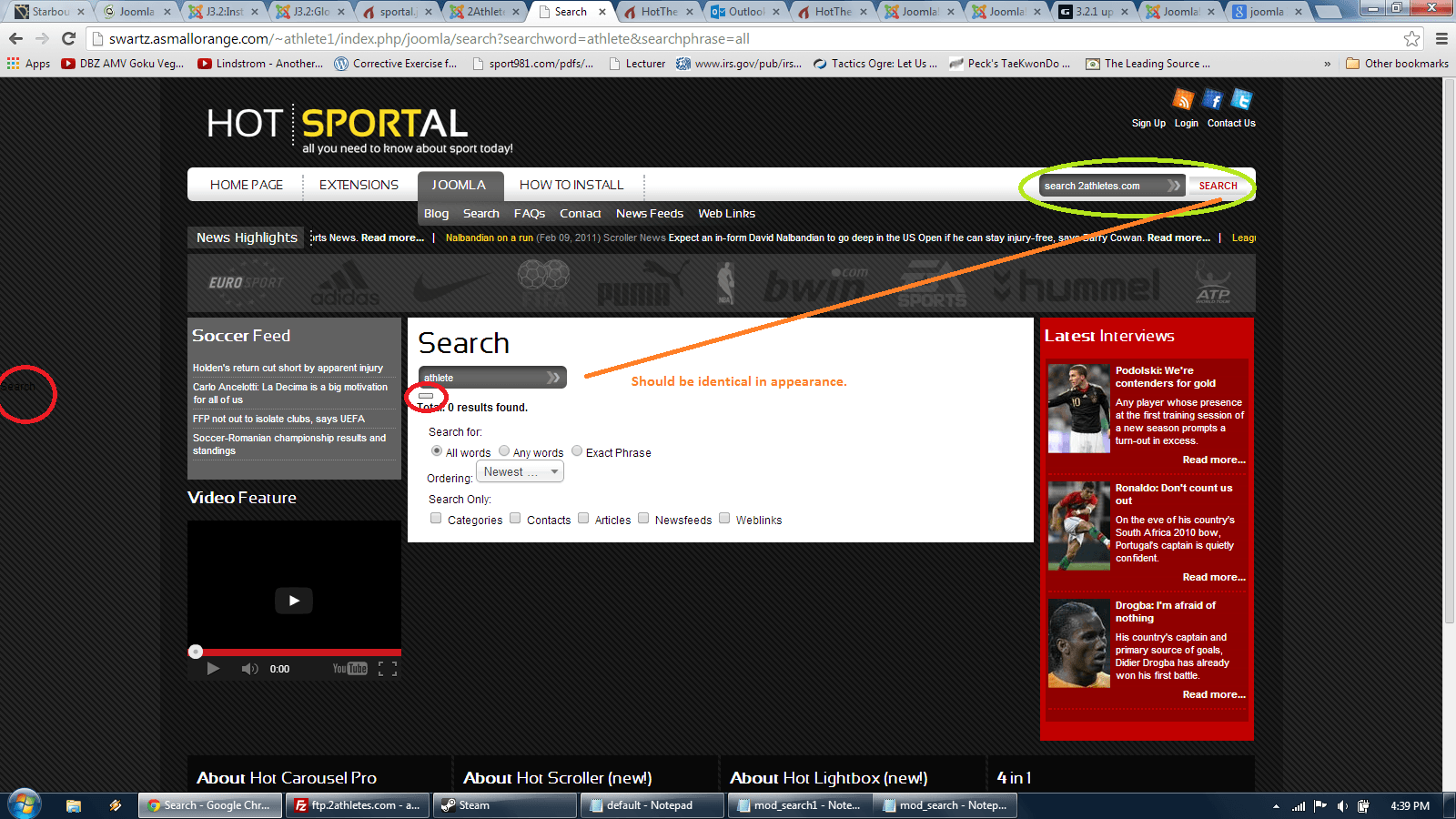Show hidden tray icons arrow
Image resolution: width=1456 pixels, height=819 pixels.
(x=1276, y=806)
